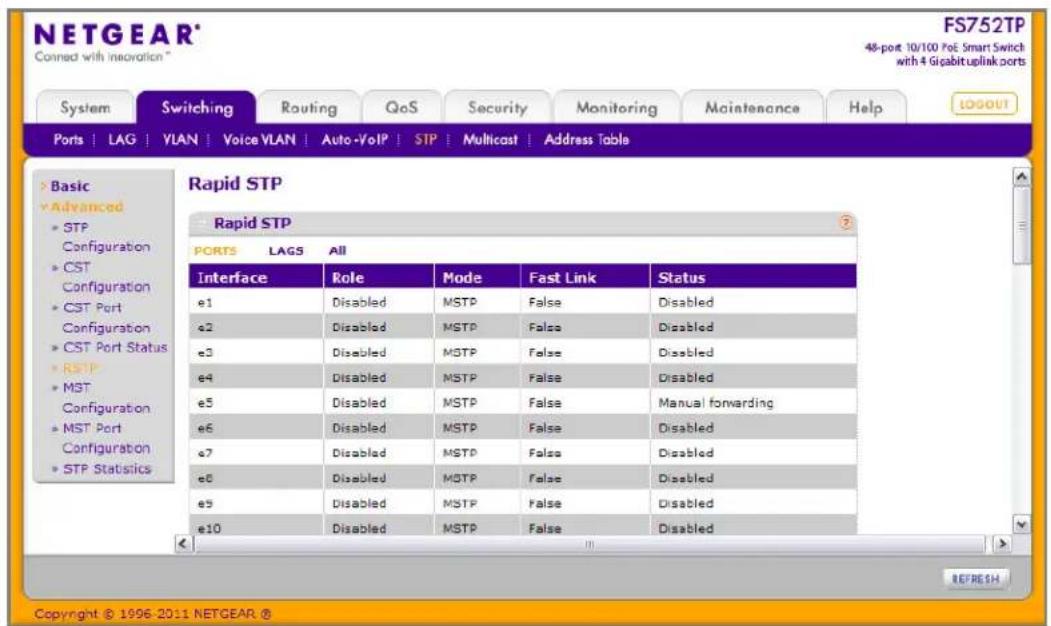
Task: Open MST Configuration in sidebar
Action: [x=106, y=398]
